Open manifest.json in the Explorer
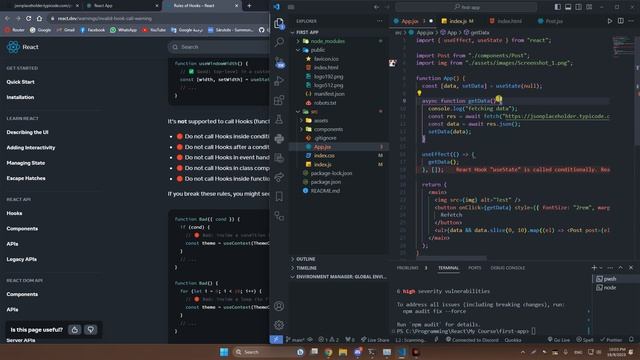640x360 pixels. click(329, 94)
